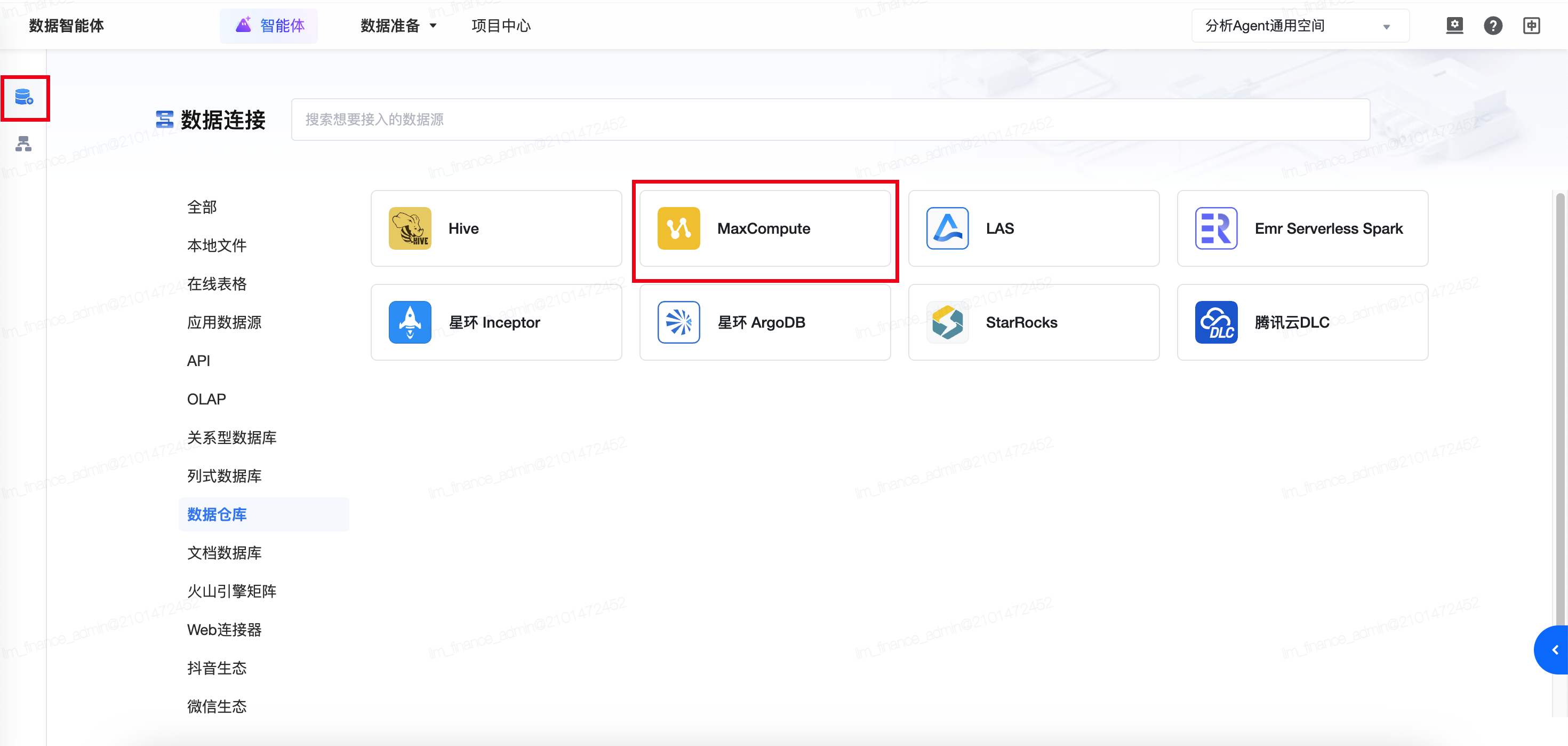Select the Web连接器 category

224,629
